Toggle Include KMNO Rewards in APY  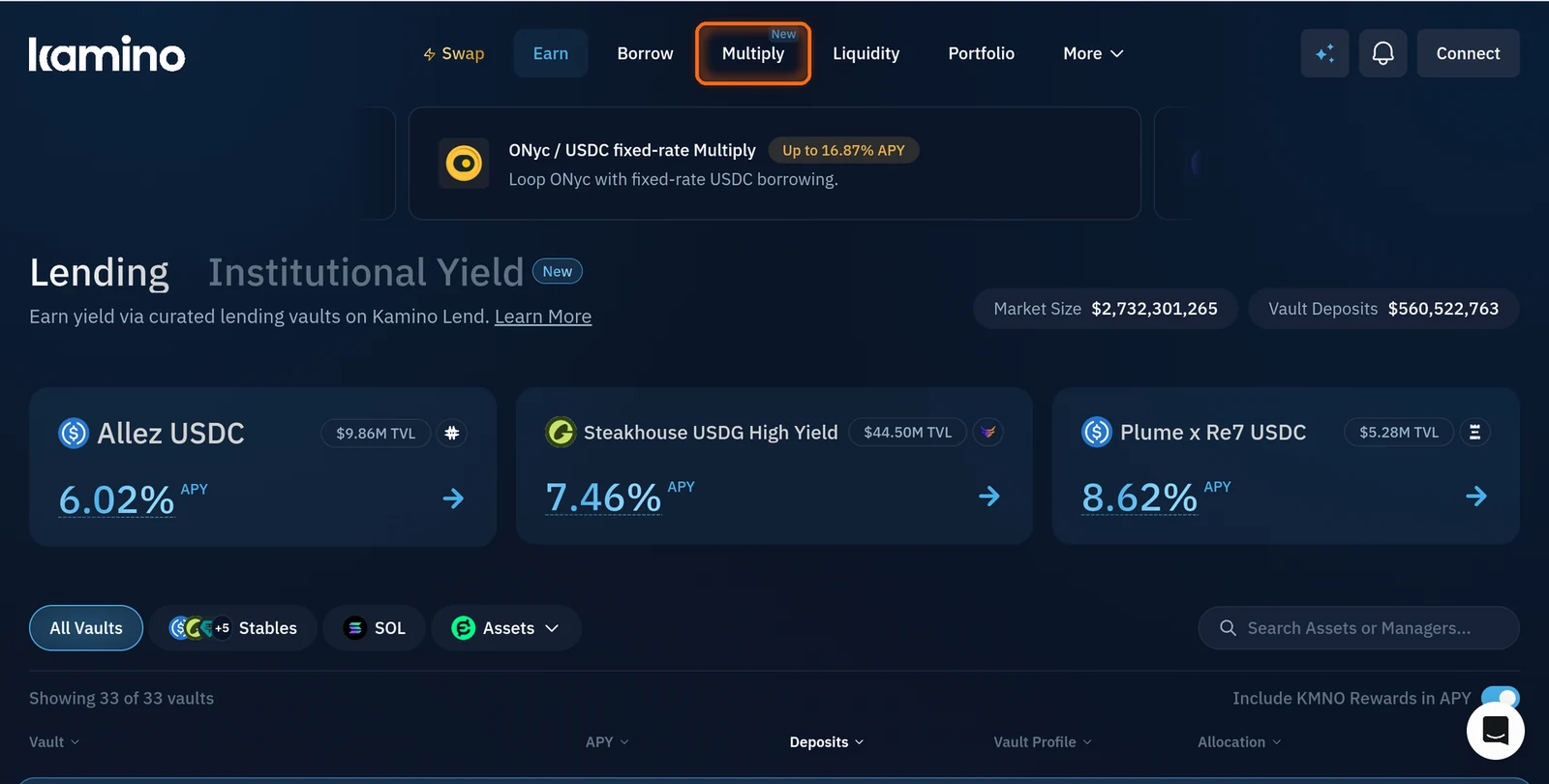click(1501, 698)
